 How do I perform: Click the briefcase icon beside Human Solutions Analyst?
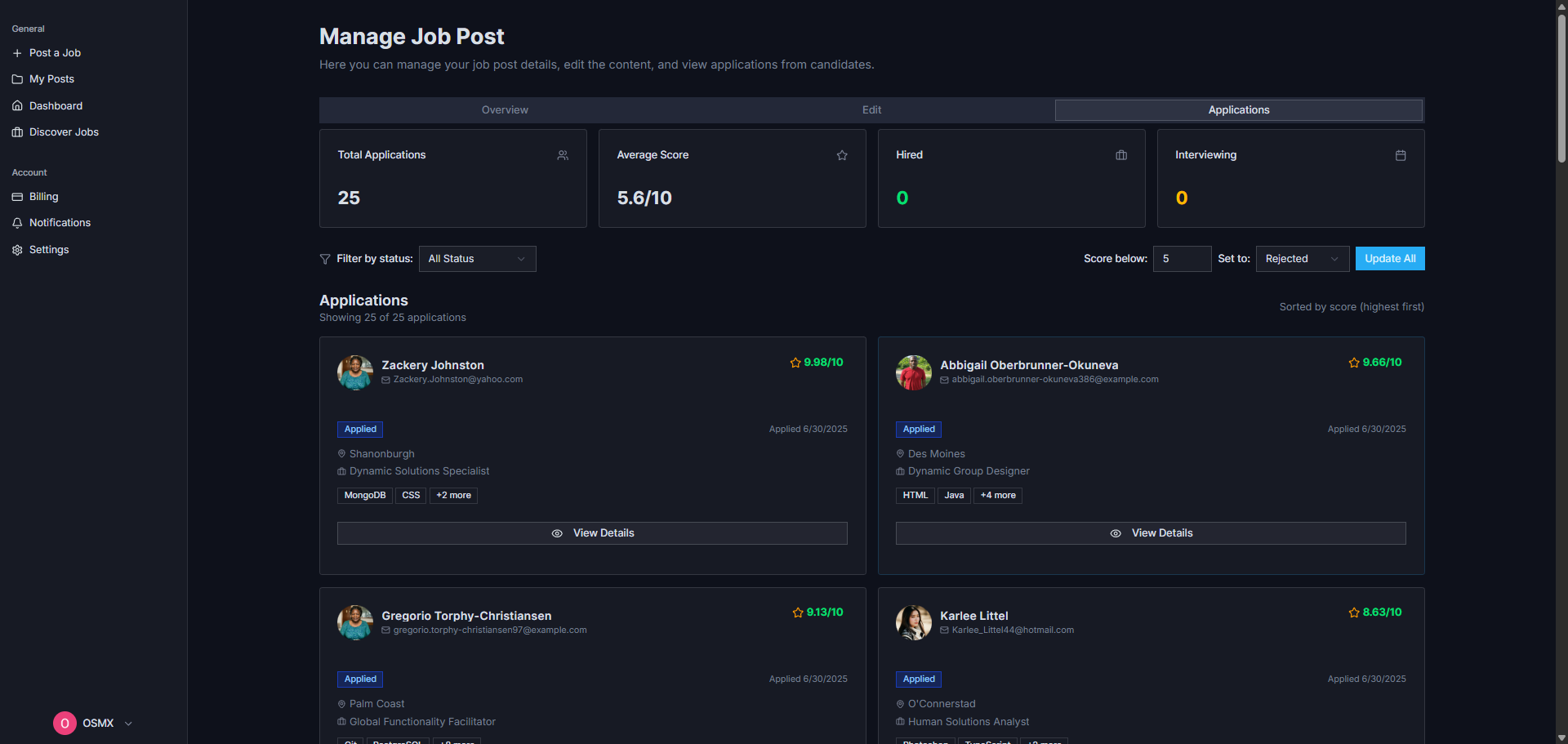[x=900, y=722]
